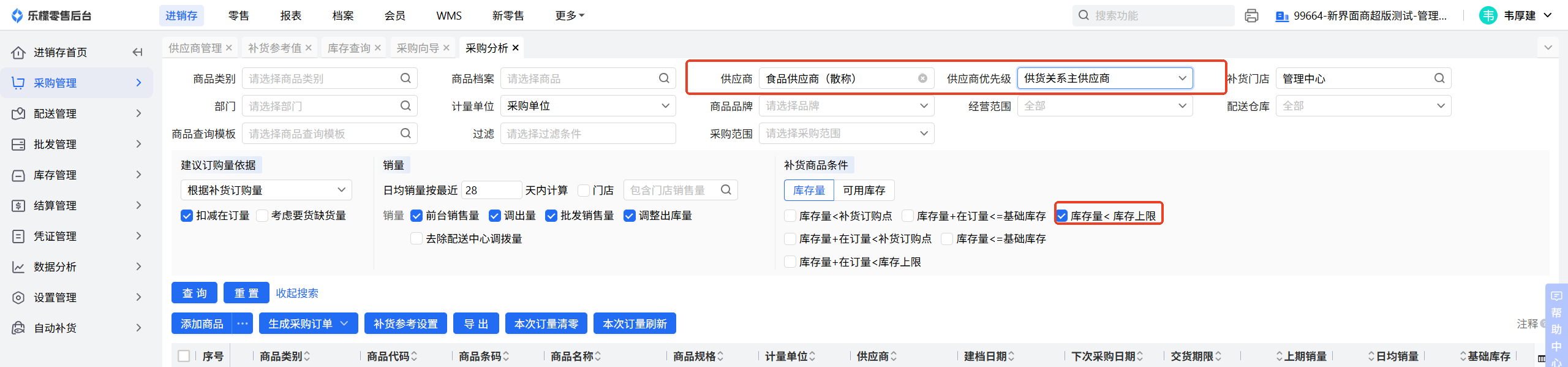Viewport: 1568px width, 367px height.
Task: Check the 门店 checkbox
Action: tap(584, 191)
